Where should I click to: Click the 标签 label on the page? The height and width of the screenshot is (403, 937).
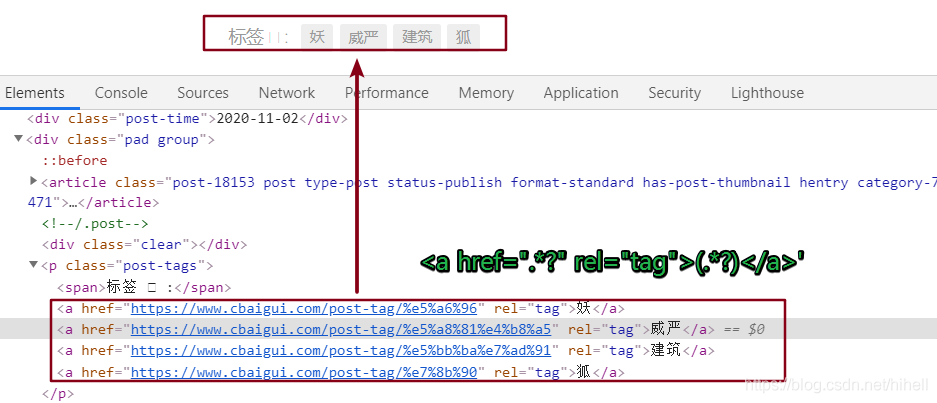tap(246, 37)
